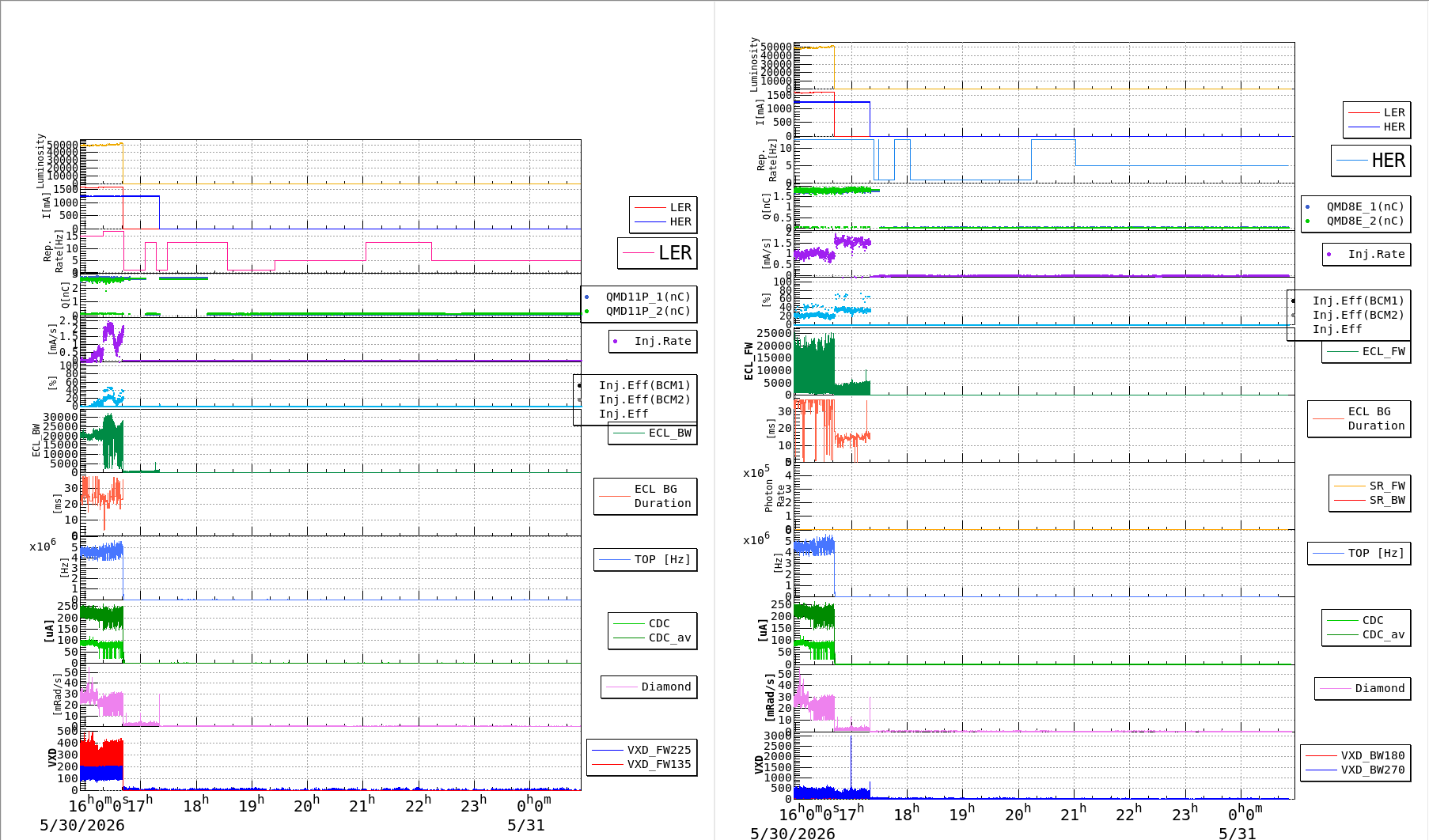Select Inj.Rate legend in the HER panel
The width and height of the screenshot is (1429, 840).
(x=1376, y=254)
